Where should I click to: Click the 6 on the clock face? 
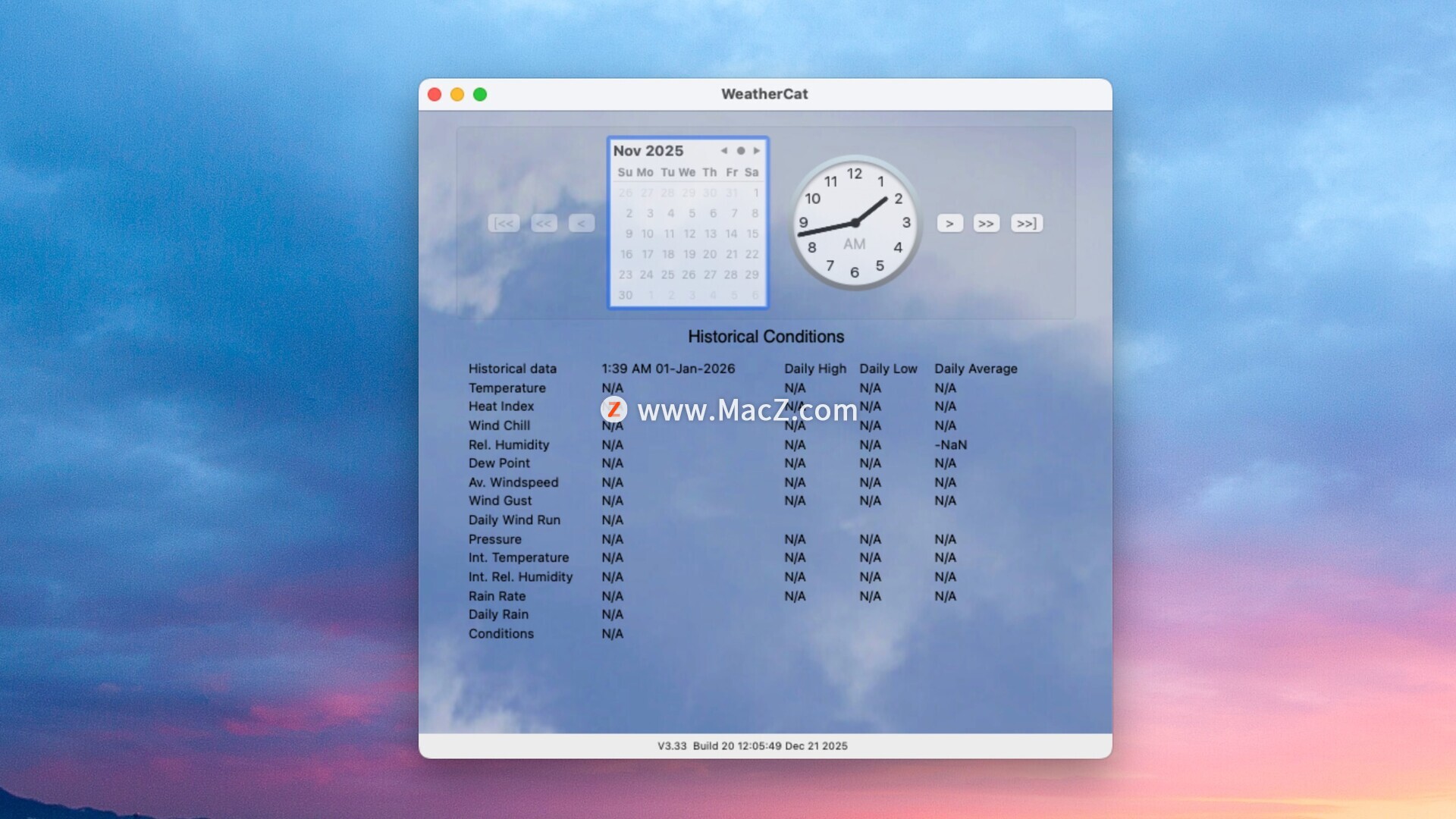(855, 272)
